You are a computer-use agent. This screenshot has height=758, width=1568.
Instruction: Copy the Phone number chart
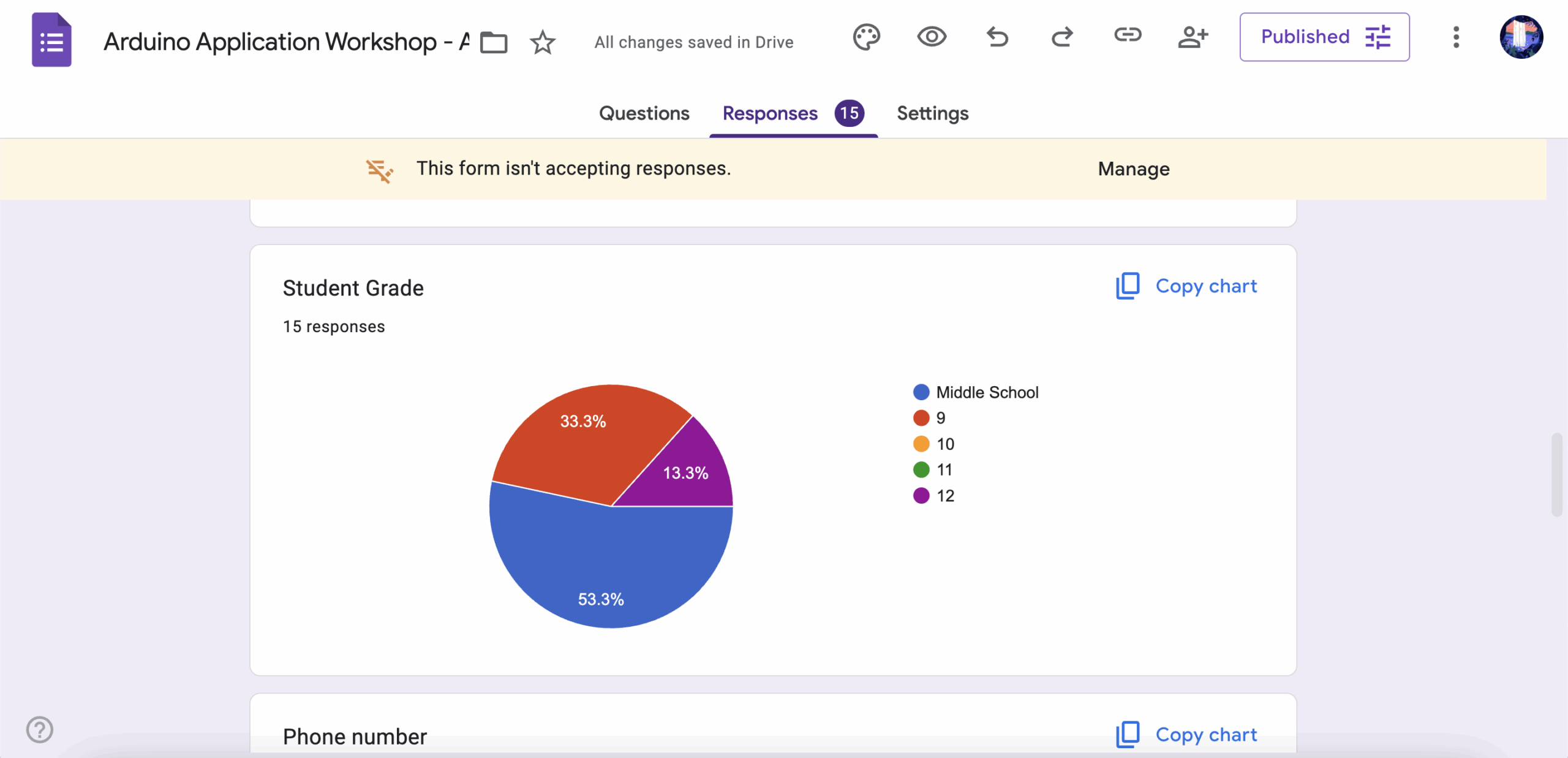(x=1186, y=734)
